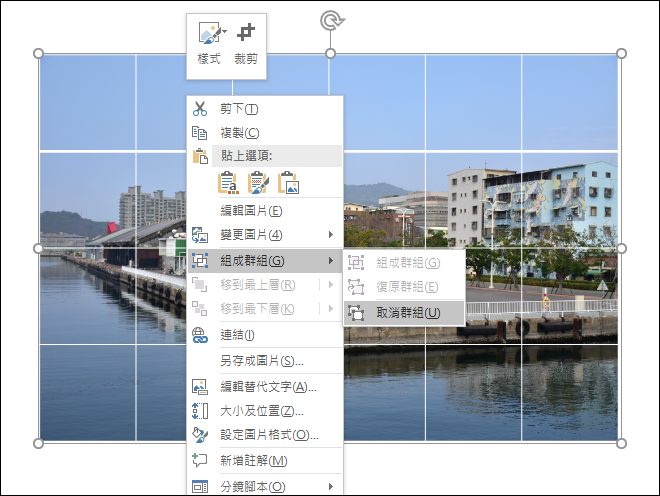Choose 新增註解(M) from the menu
660x496 pixels.
[265, 461]
